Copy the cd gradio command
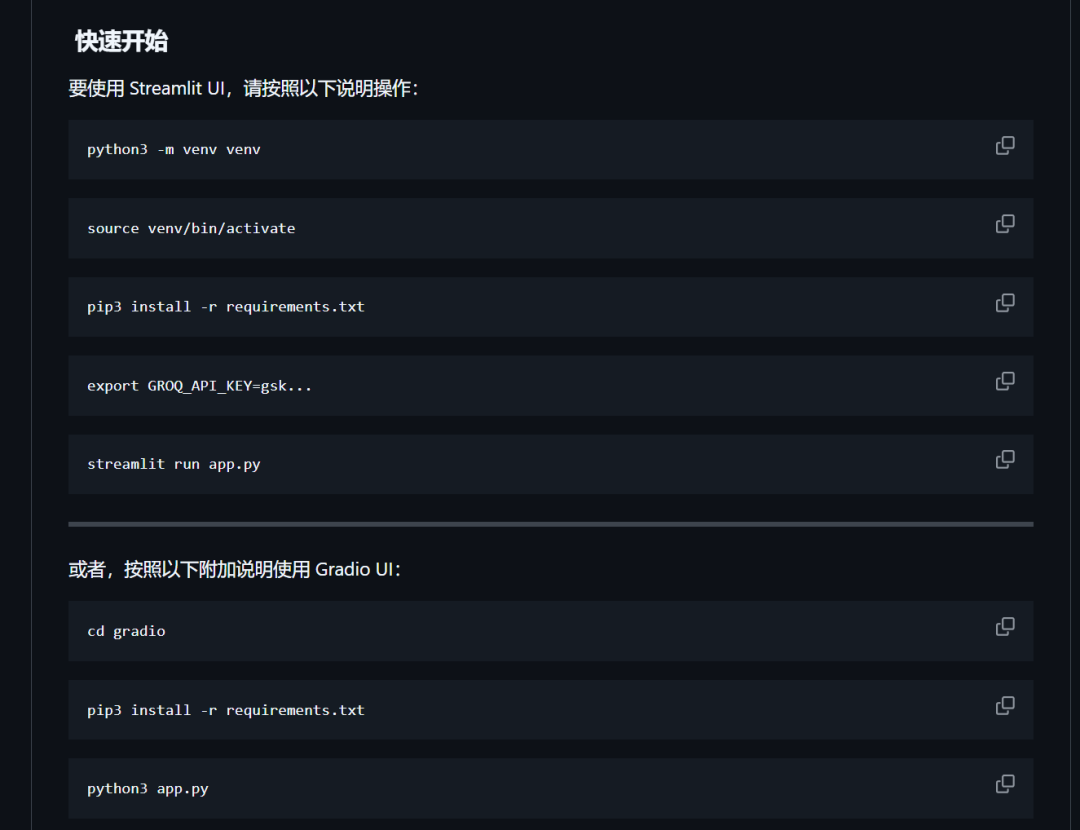Image resolution: width=1080 pixels, height=830 pixels. 1005,627
